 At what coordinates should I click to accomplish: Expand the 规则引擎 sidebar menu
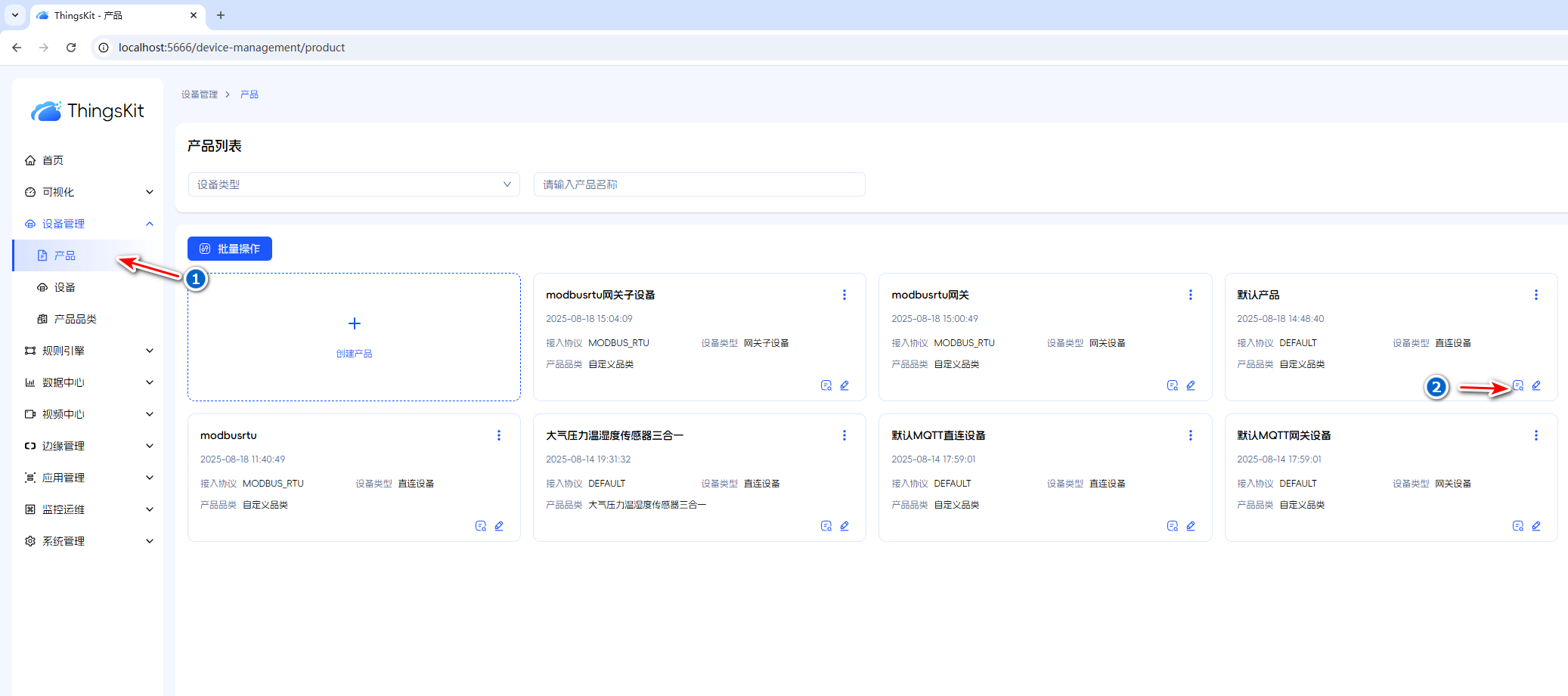point(88,351)
